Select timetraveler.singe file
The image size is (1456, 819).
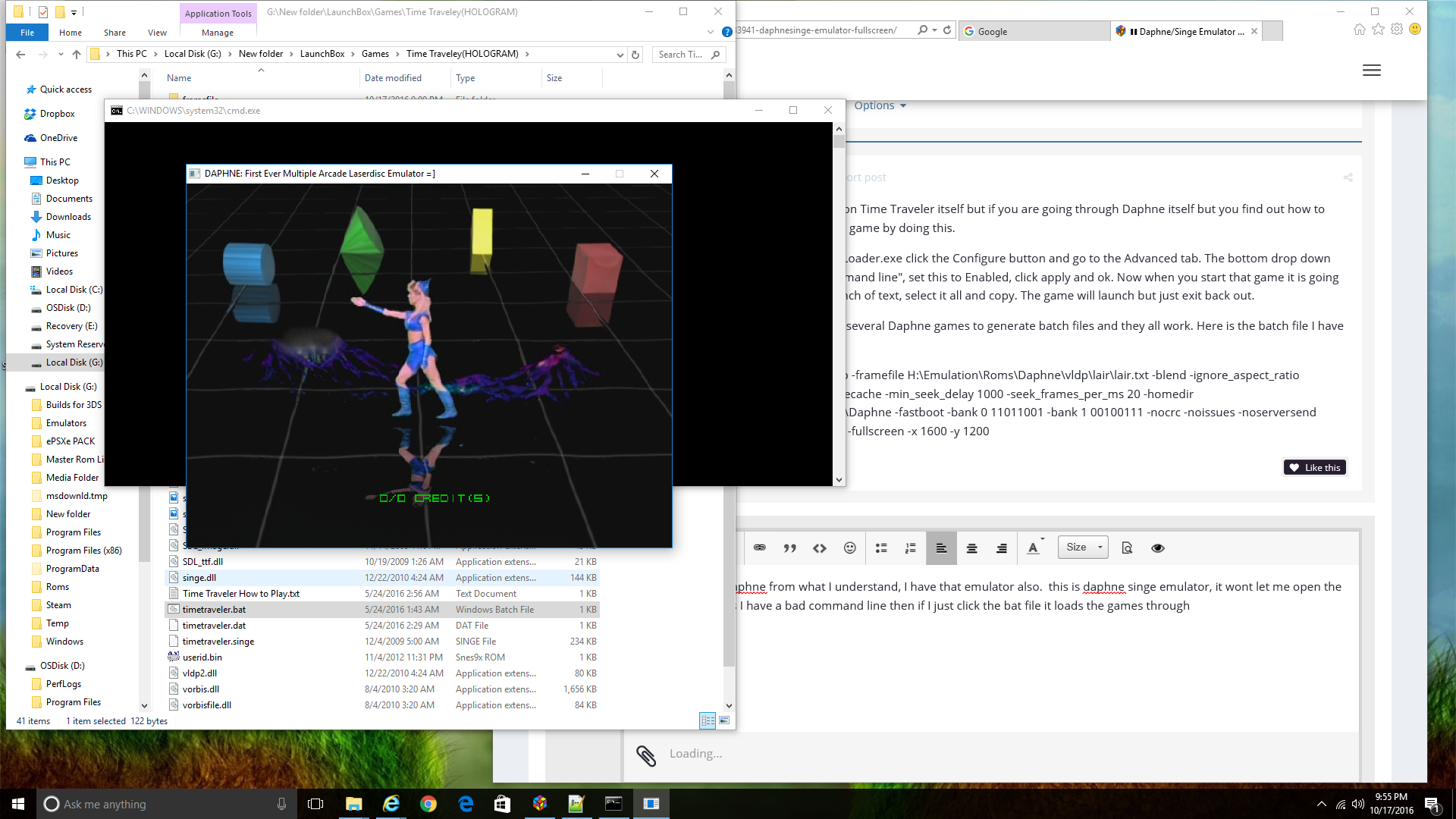(383, 642)
